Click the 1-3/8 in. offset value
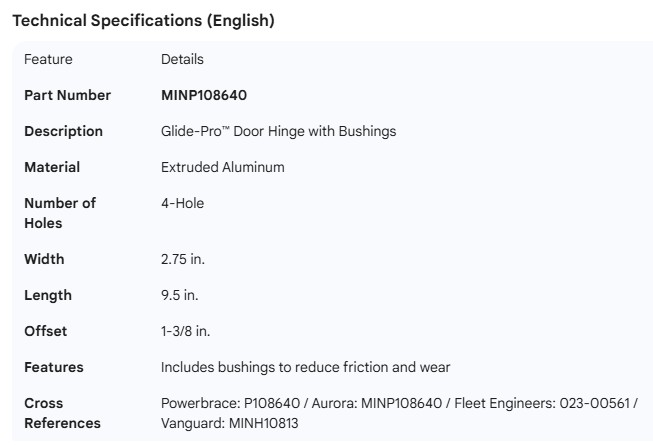The width and height of the screenshot is (653, 445). pos(185,331)
